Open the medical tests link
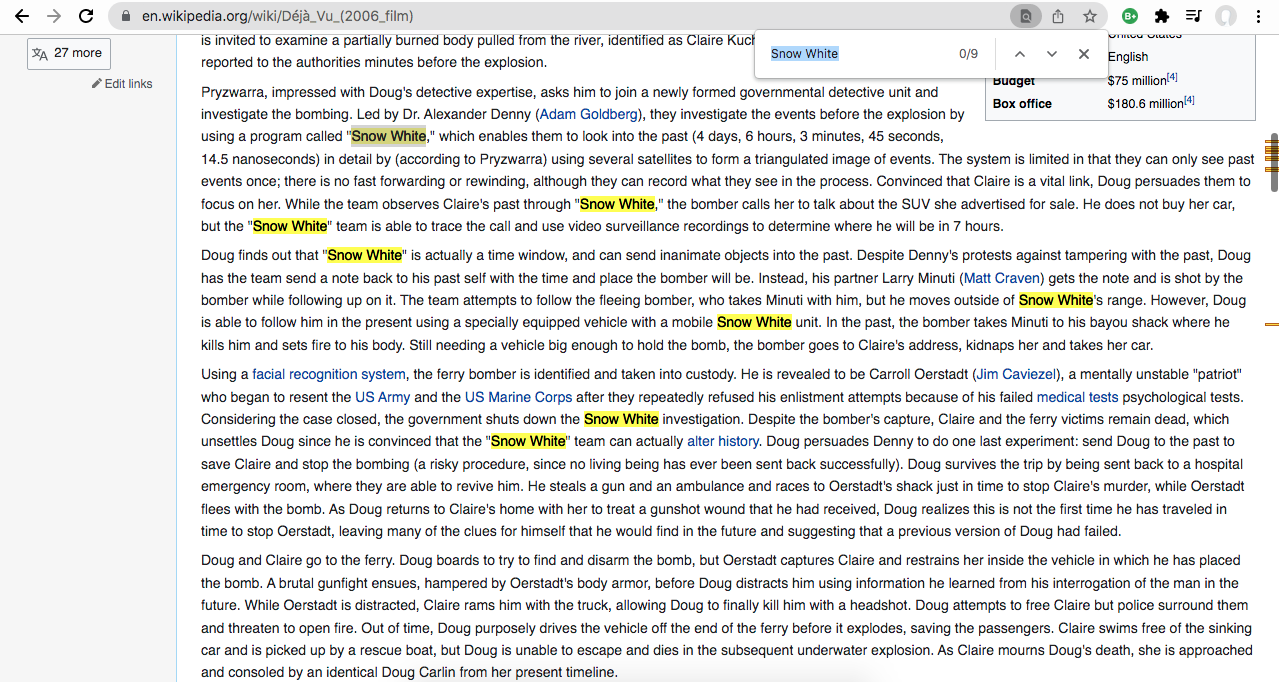The height and width of the screenshot is (682, 1279). [x=1077, y=397]
